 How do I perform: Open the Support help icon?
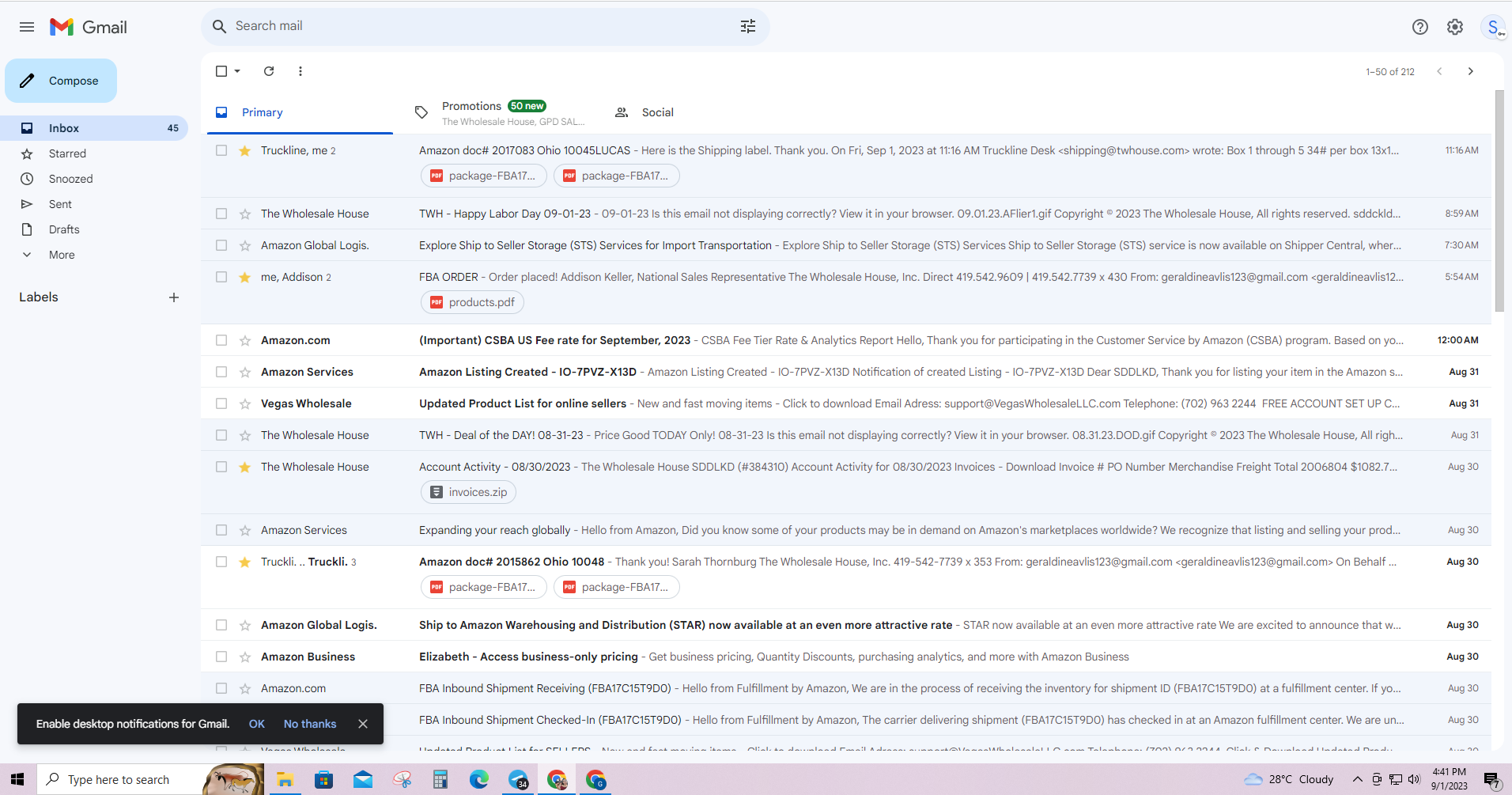pyautogui.click(x=1420, y=27)
